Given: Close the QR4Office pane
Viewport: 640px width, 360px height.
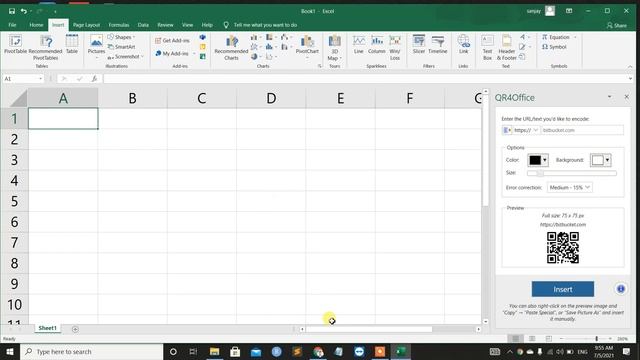Looking at the screenshot, I should [627, 97].
